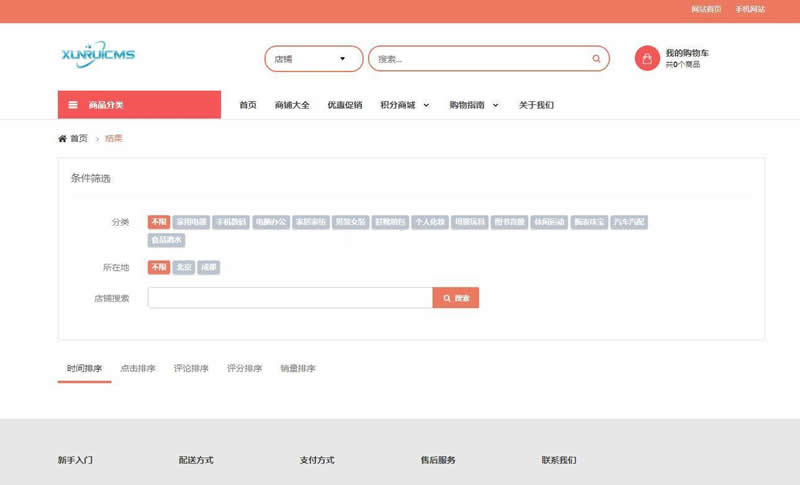800x485 pixels.
Task: Click the 网站首页 link in the top bar
Action: pyautogui.click(x=706, y=9)
